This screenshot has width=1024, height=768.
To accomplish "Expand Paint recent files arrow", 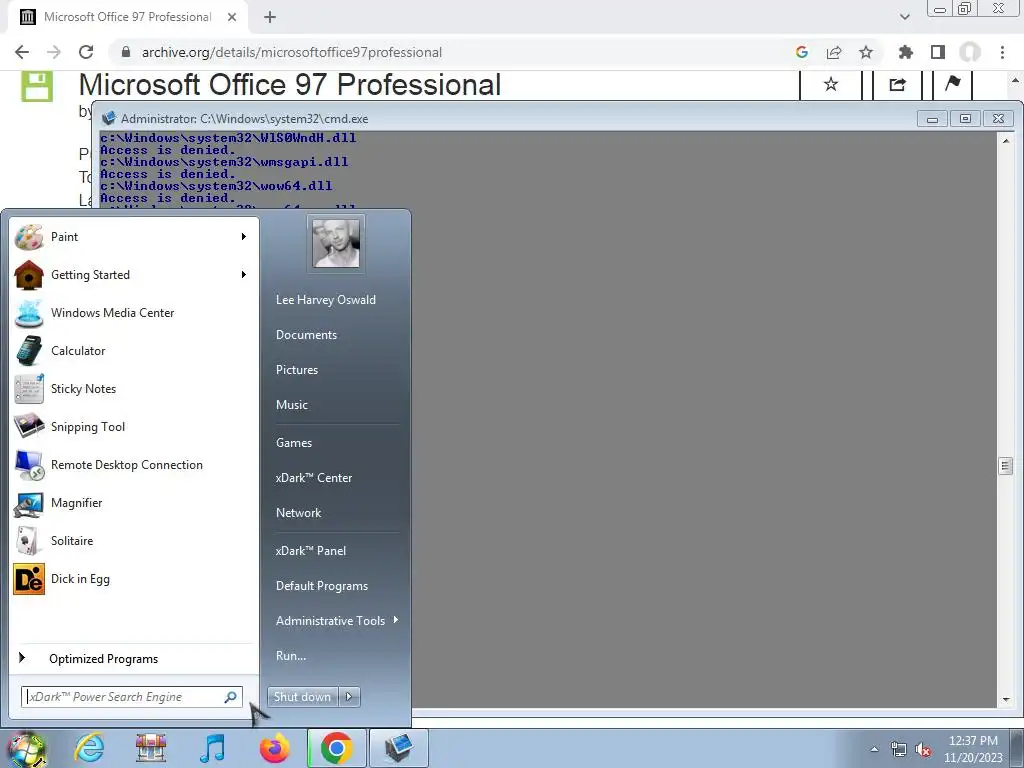I will coord(244,236).
